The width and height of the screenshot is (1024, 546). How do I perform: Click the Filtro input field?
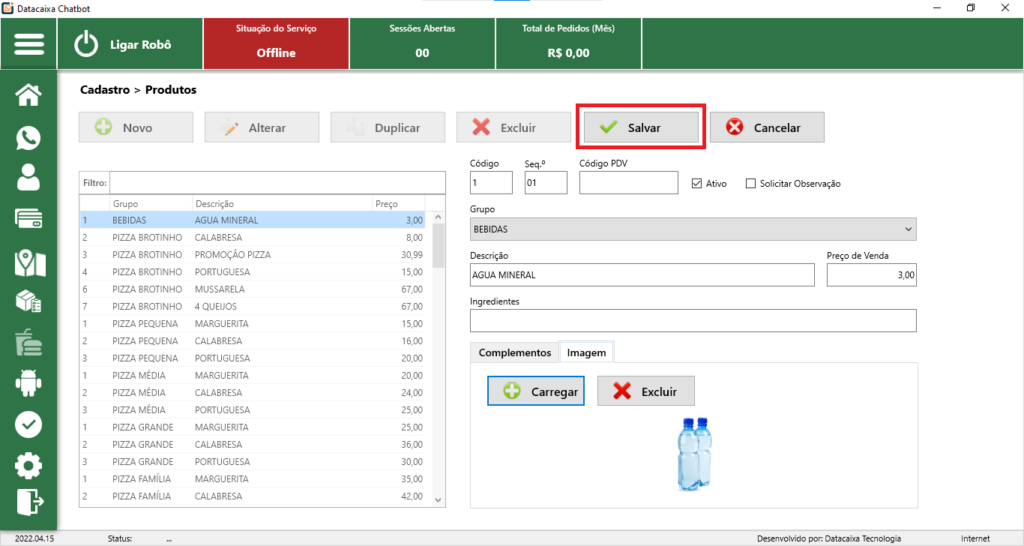[x=276, y=183]
